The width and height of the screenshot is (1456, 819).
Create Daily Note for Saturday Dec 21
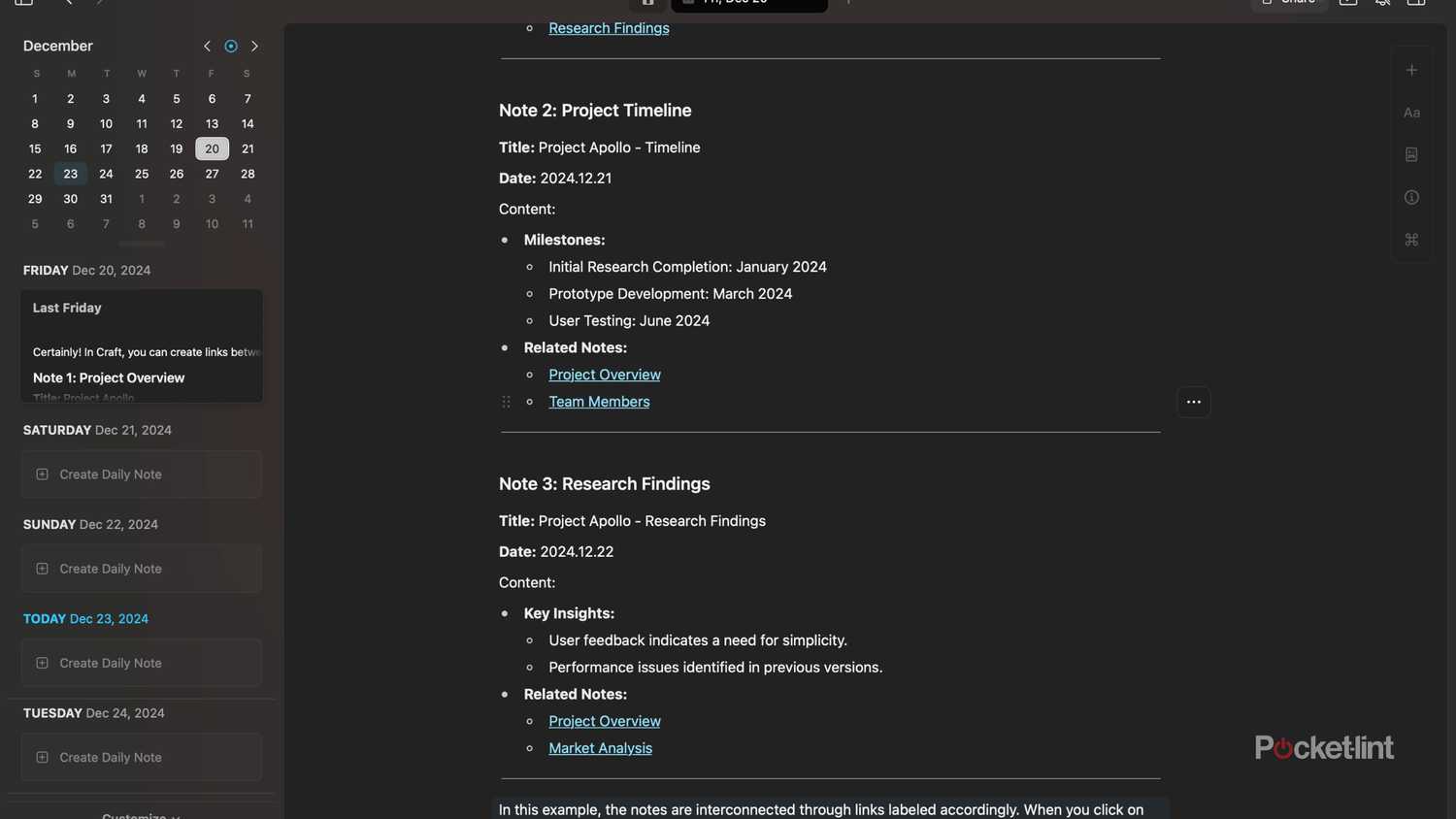pos(142,475)
